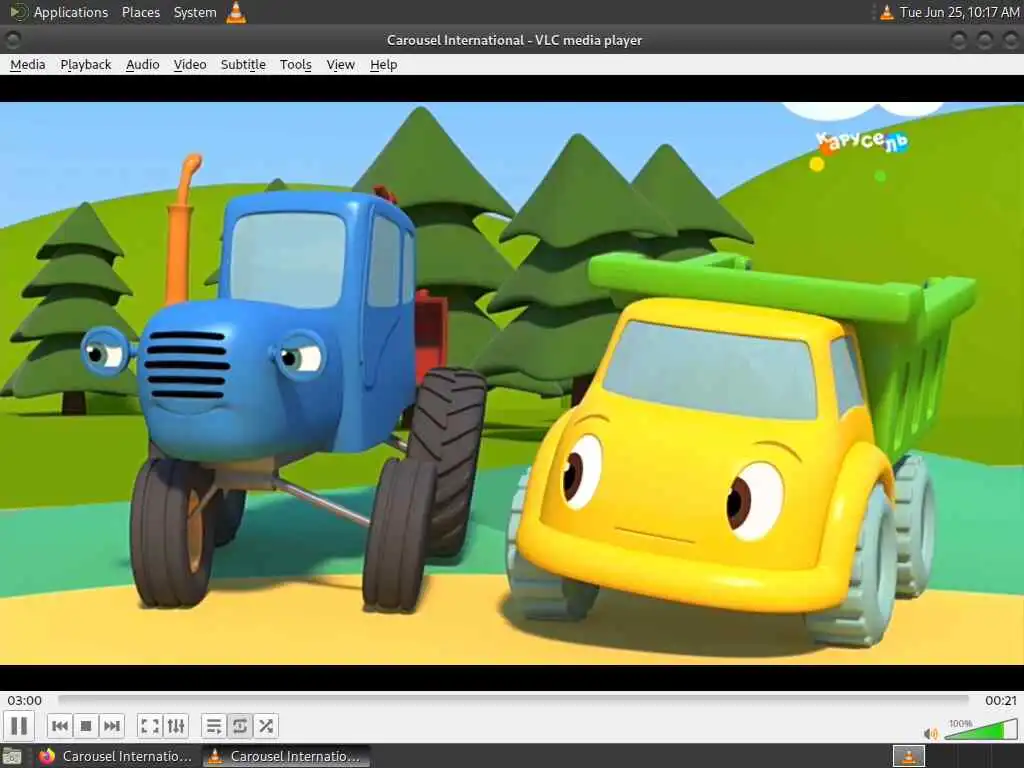Toggle the playlist view
1024x768 pixels.
[x=214, y=726]
